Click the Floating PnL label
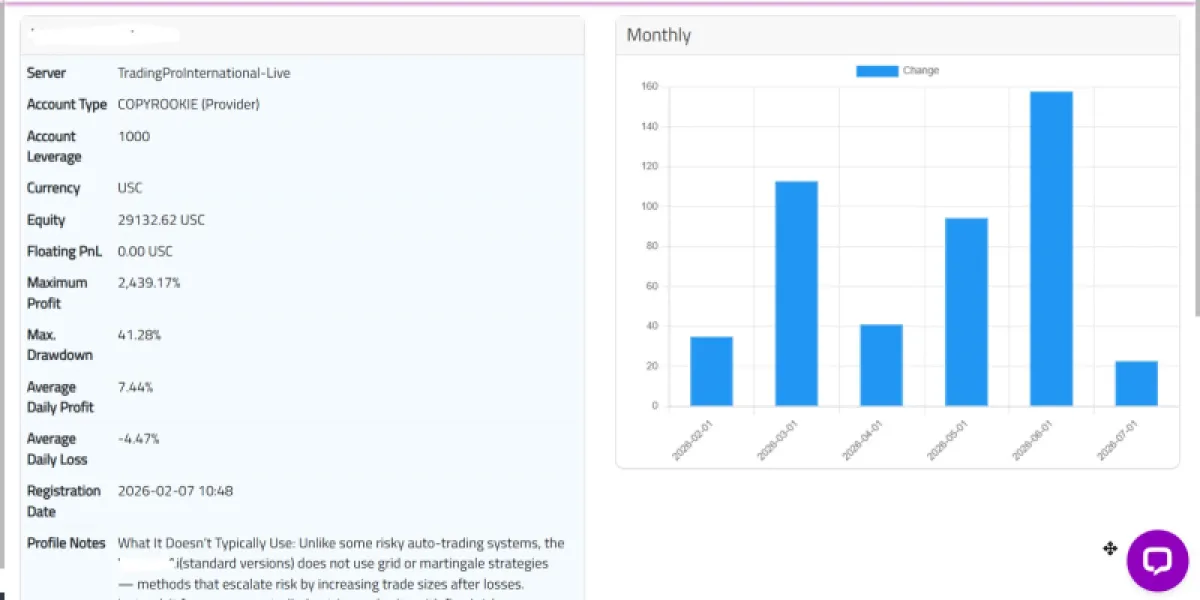 coord(64,251)
